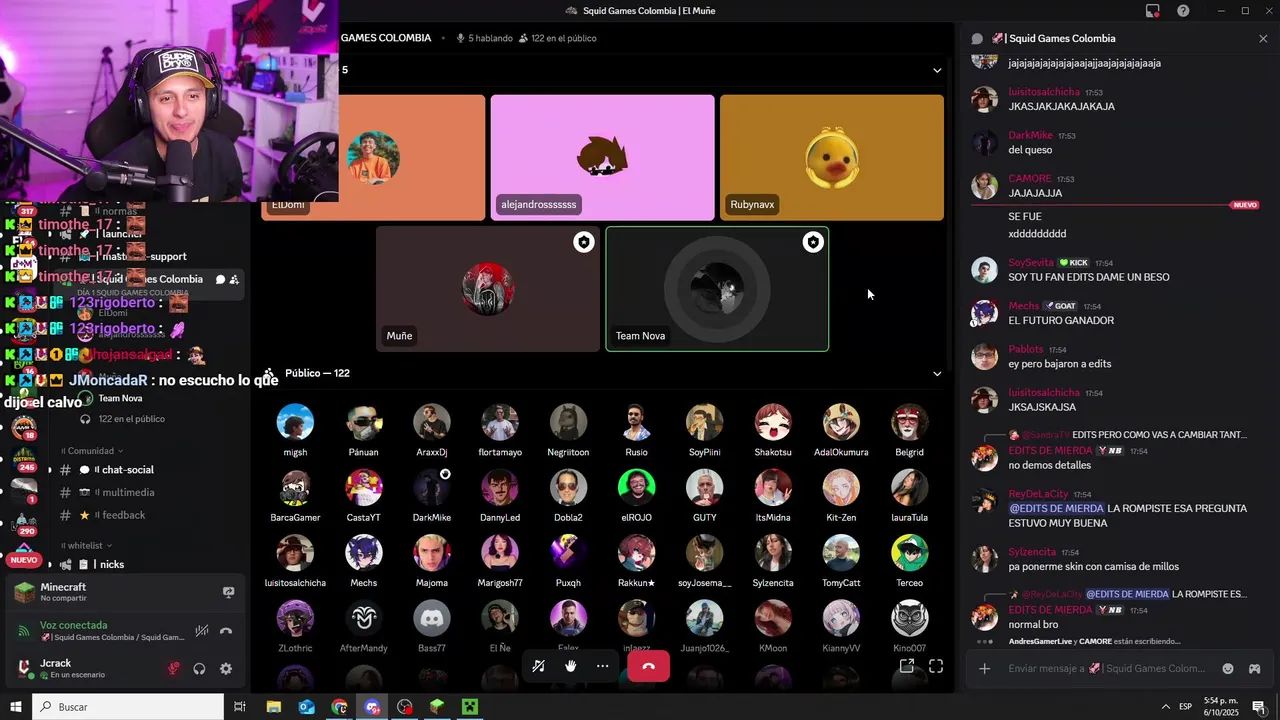
Task: Share Minecraft screen icon
Action: click(228, 592)
